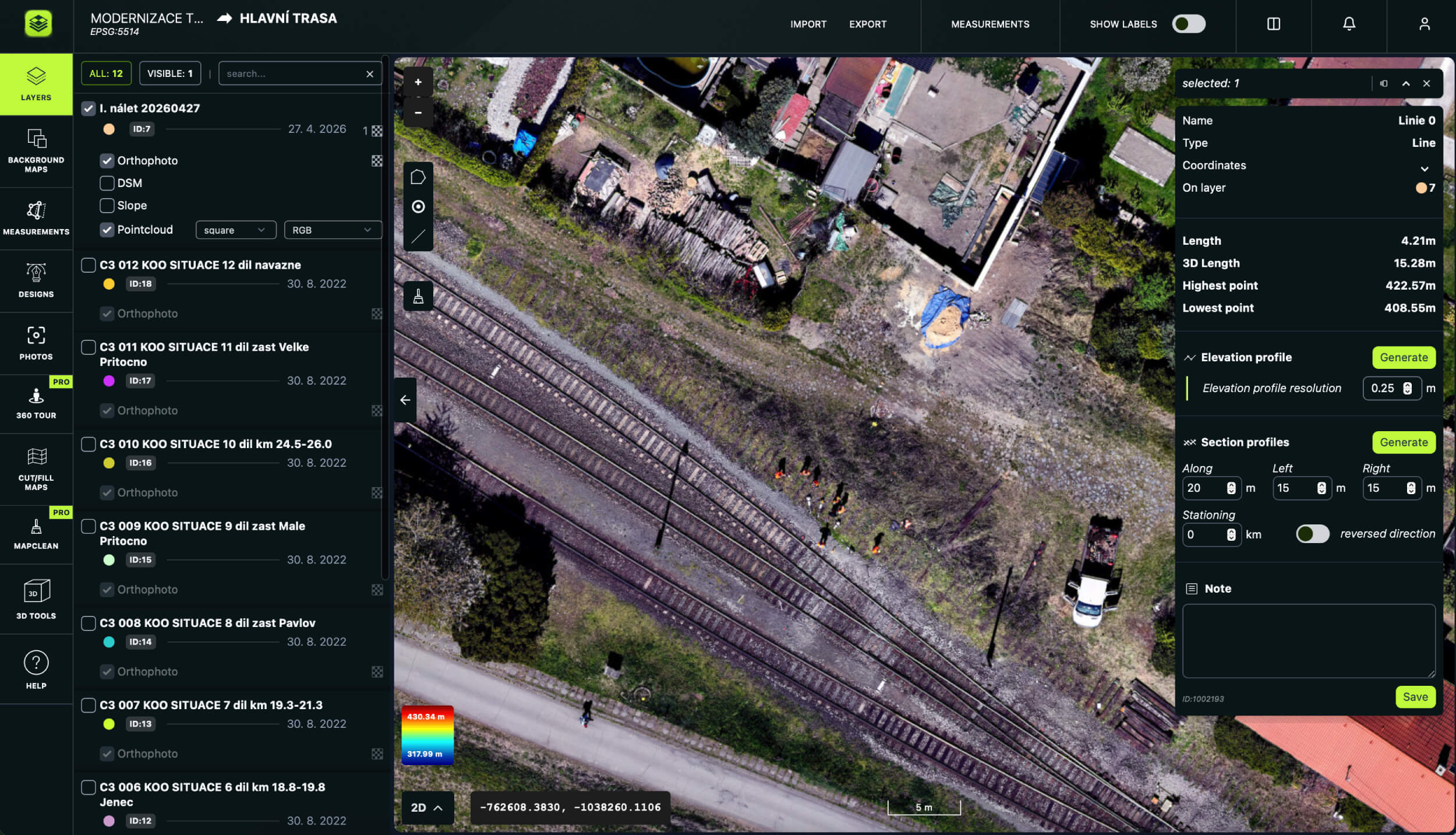Open Cut/Fill Maps in the sidebar
Screen dimensions: 1456x835
pyautogui.click(x=36, y=470)
